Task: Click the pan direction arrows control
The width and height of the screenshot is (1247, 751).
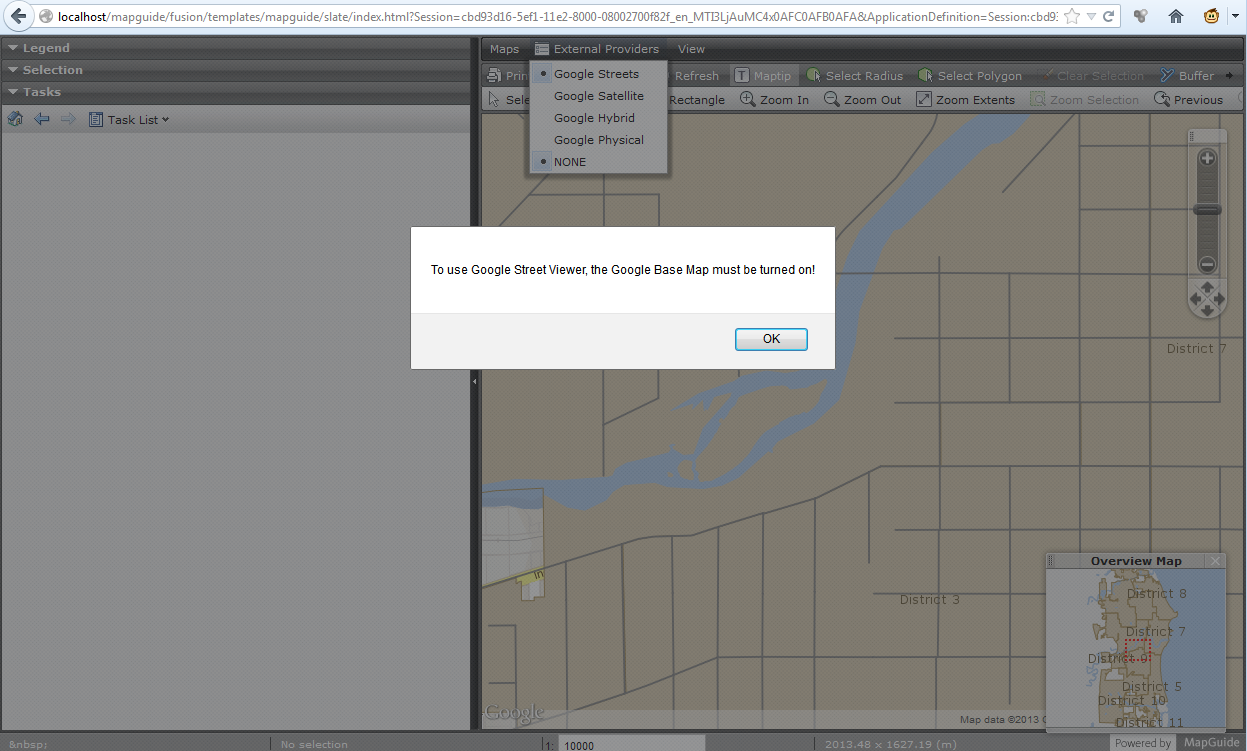Action: point(1207,299)
